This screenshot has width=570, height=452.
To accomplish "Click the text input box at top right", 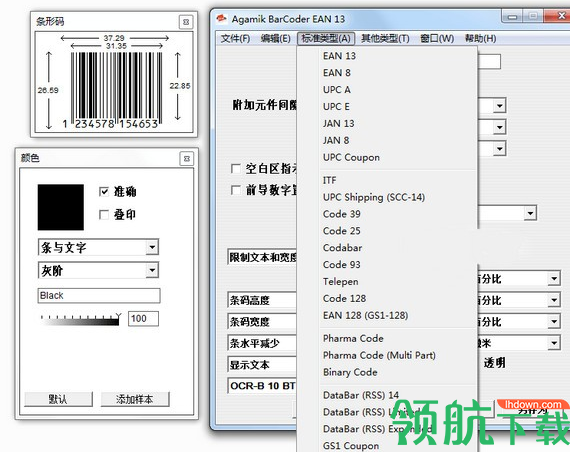I will (x=489, y=61).
